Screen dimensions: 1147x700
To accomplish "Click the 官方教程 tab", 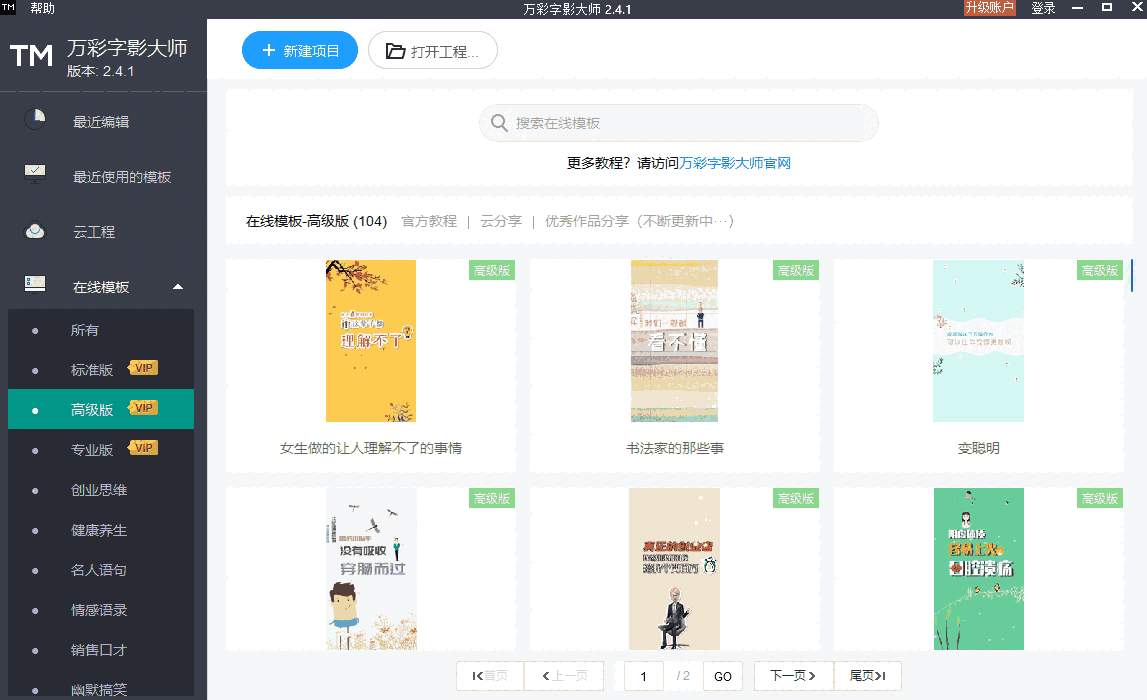I will click(x=428, y=220).
